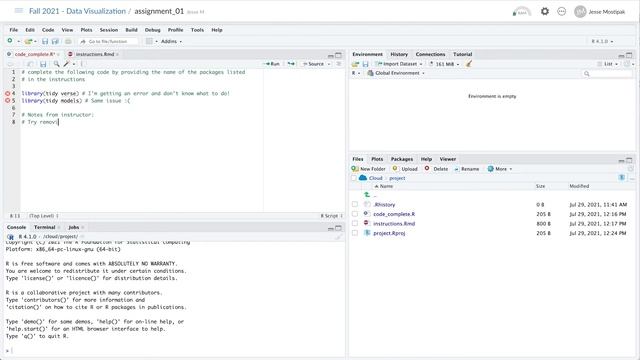Click the Upload button
The image size is (640, 360).
pos(405,169)
